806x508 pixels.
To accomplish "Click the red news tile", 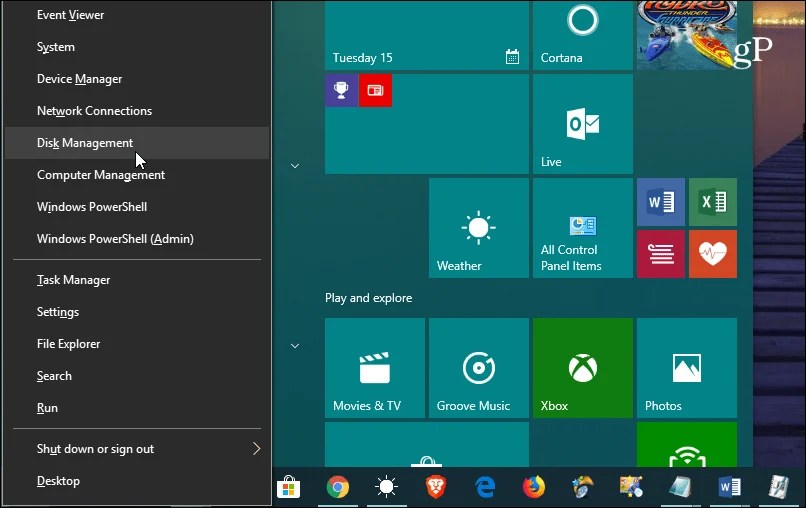I will tap(375, 90).
